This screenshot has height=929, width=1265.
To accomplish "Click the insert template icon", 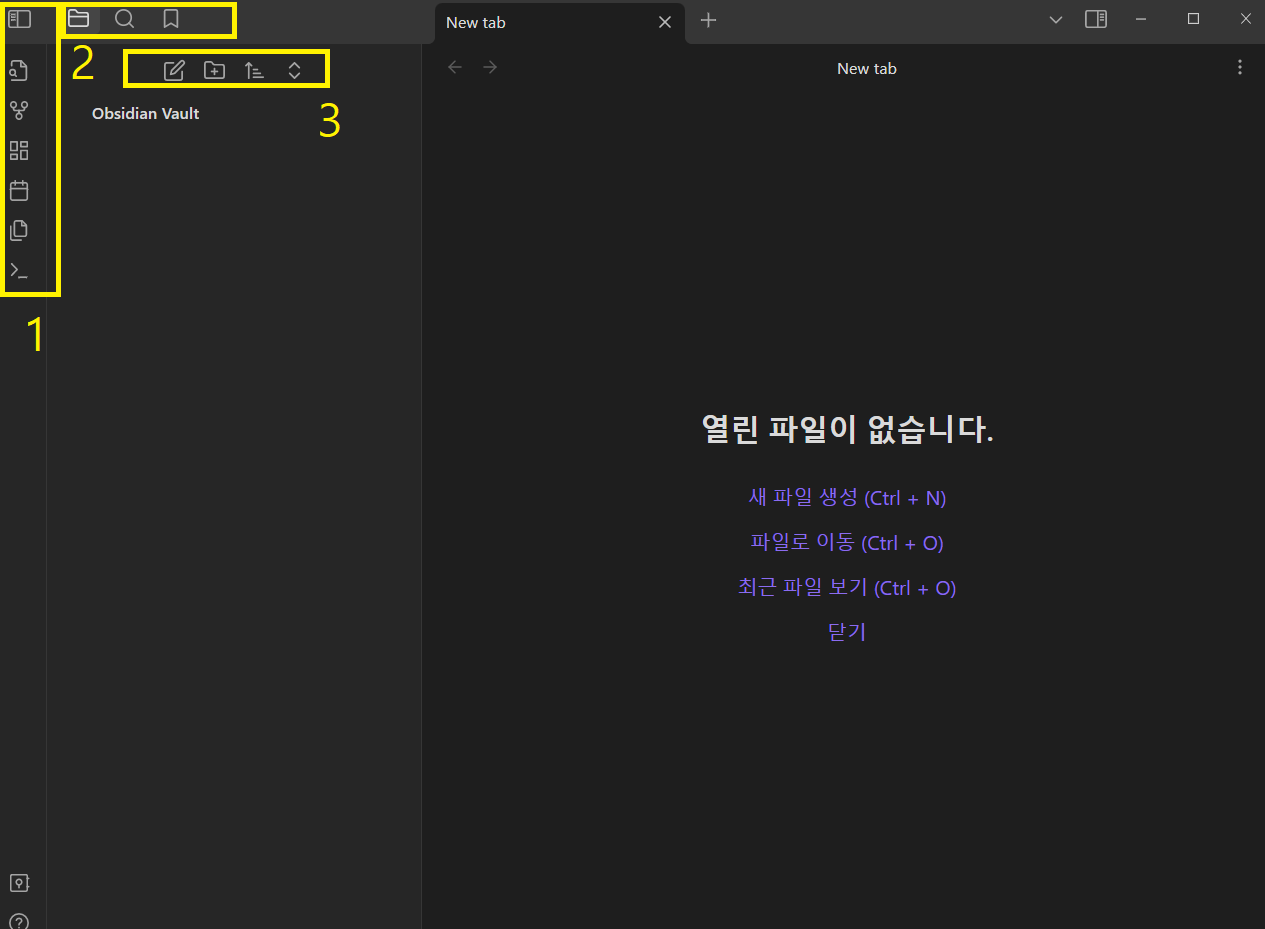I will [x=19, y=231].
